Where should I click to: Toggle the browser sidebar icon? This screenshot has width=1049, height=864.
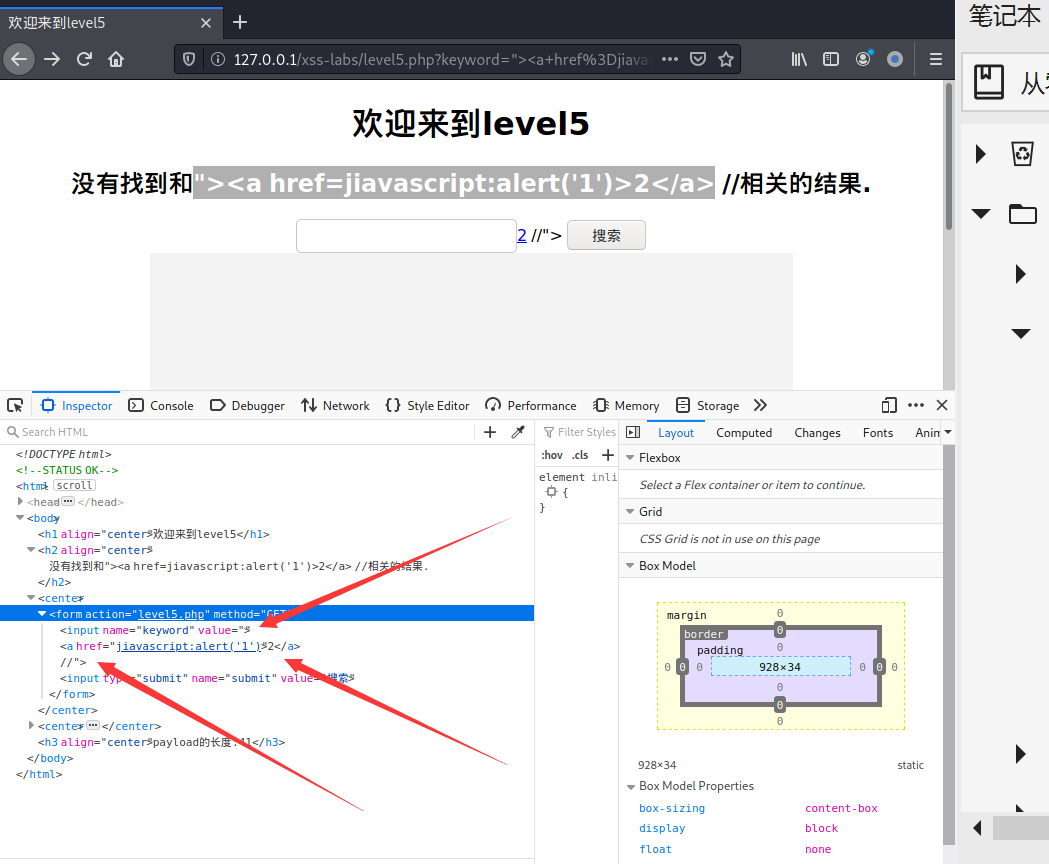point(830,59)
